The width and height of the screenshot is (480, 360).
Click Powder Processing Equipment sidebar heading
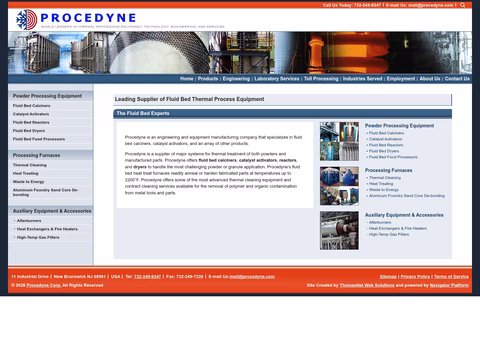[x=47, y=96]
